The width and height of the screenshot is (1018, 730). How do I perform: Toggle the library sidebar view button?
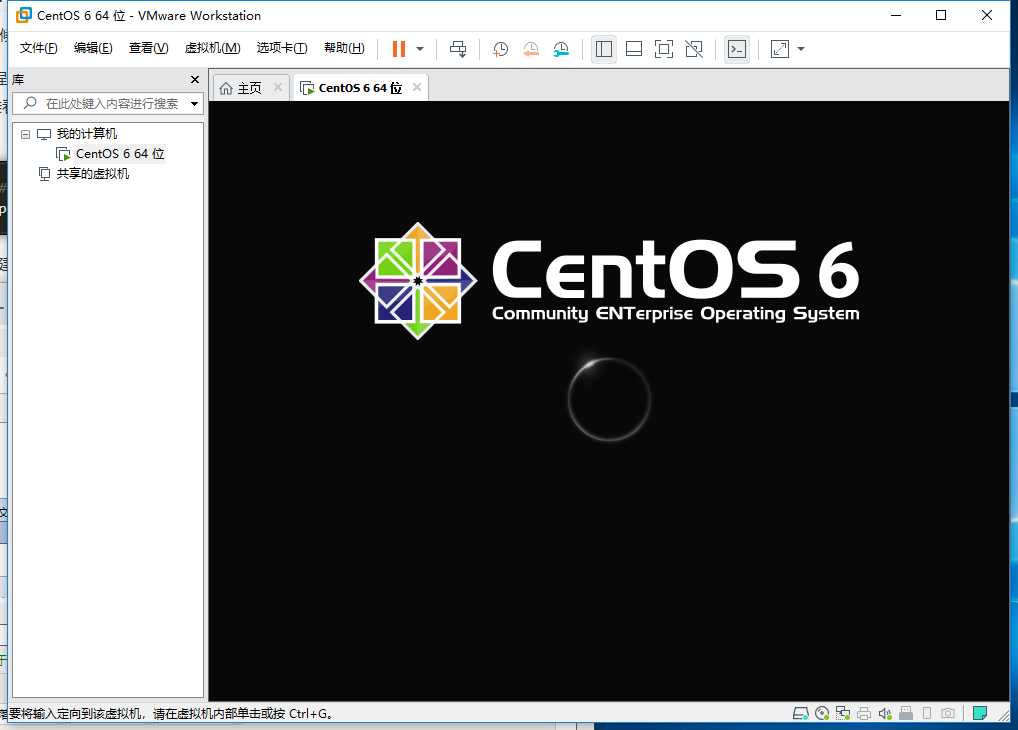(x=604, y=49)
